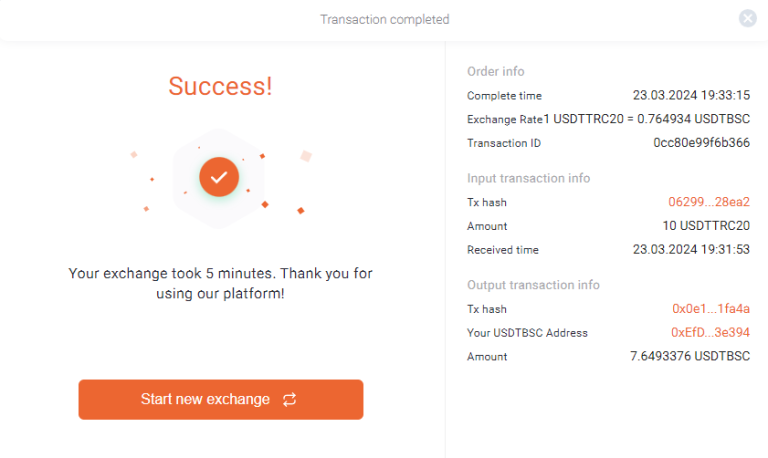Click the output amount 7.6493376 USDTBSC

690,356
